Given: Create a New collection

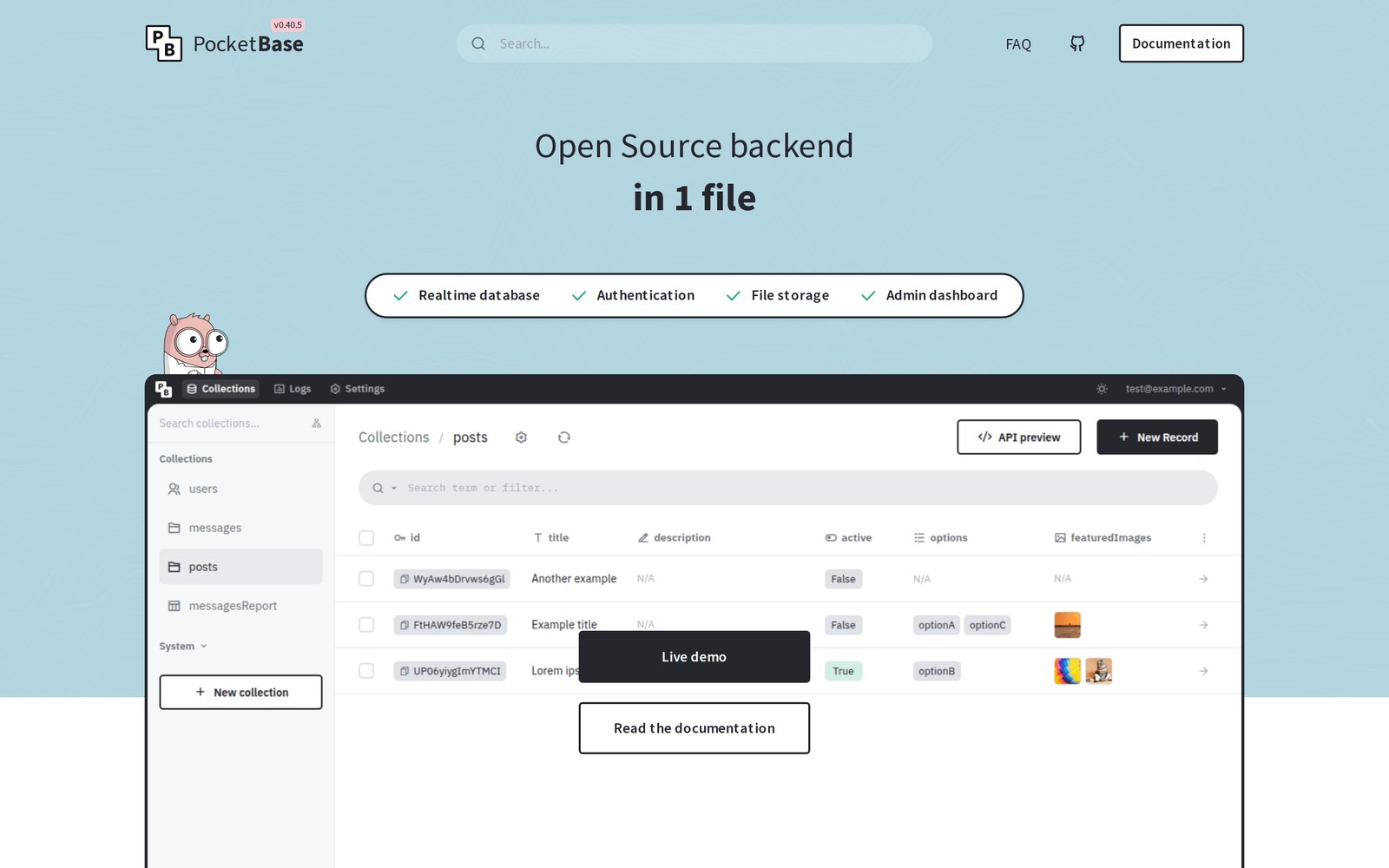Looking at the screenshot, I should coord(240,693).
